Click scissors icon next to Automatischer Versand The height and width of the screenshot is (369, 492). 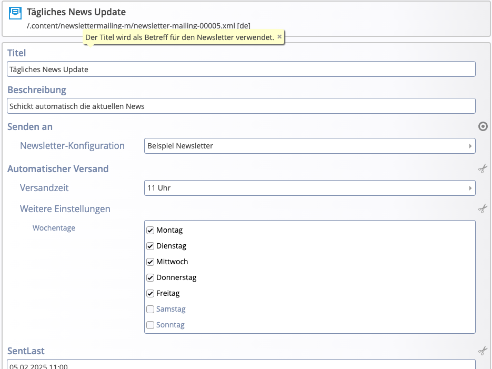482,169
